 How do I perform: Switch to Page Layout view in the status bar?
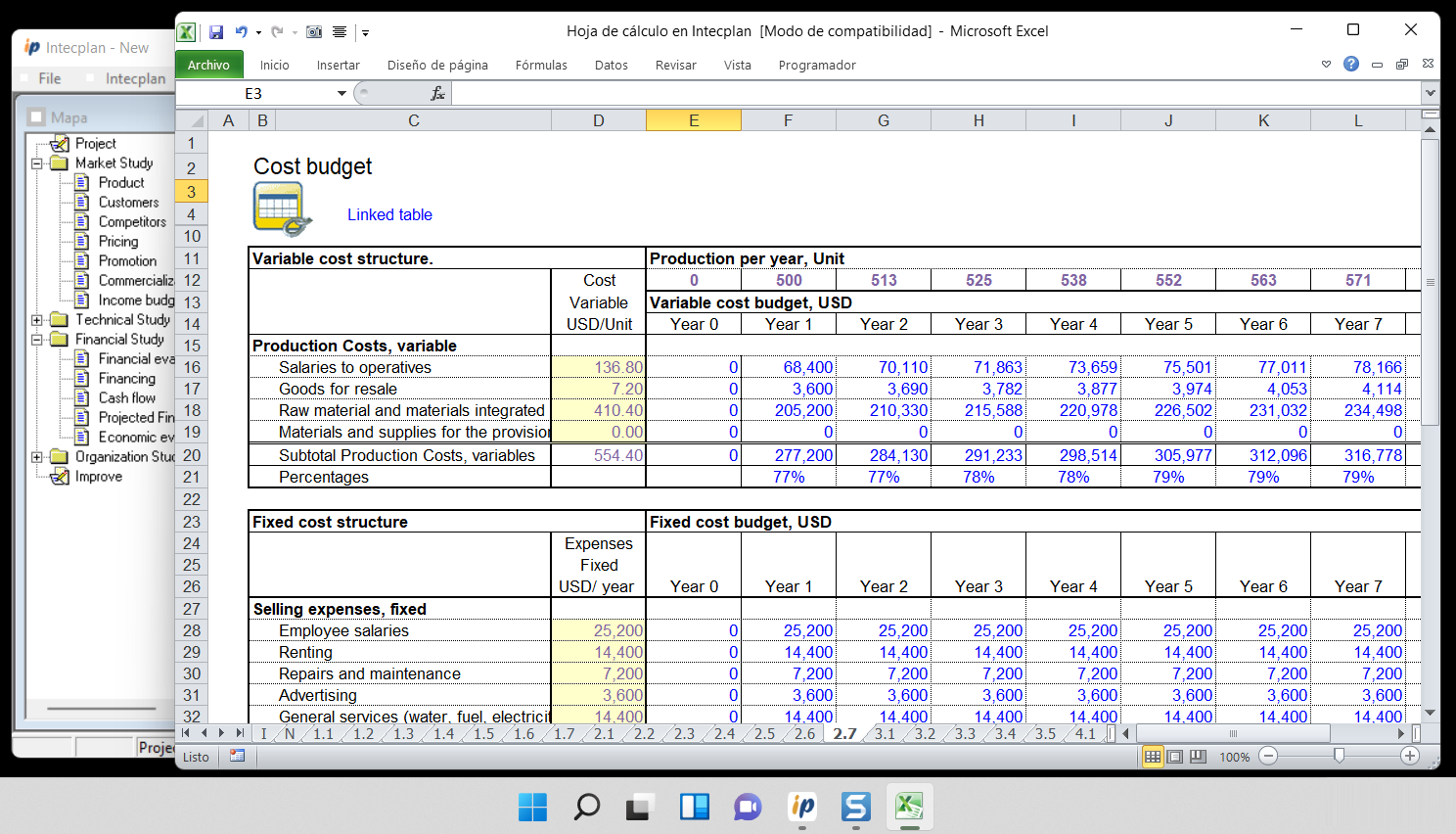1177,756
